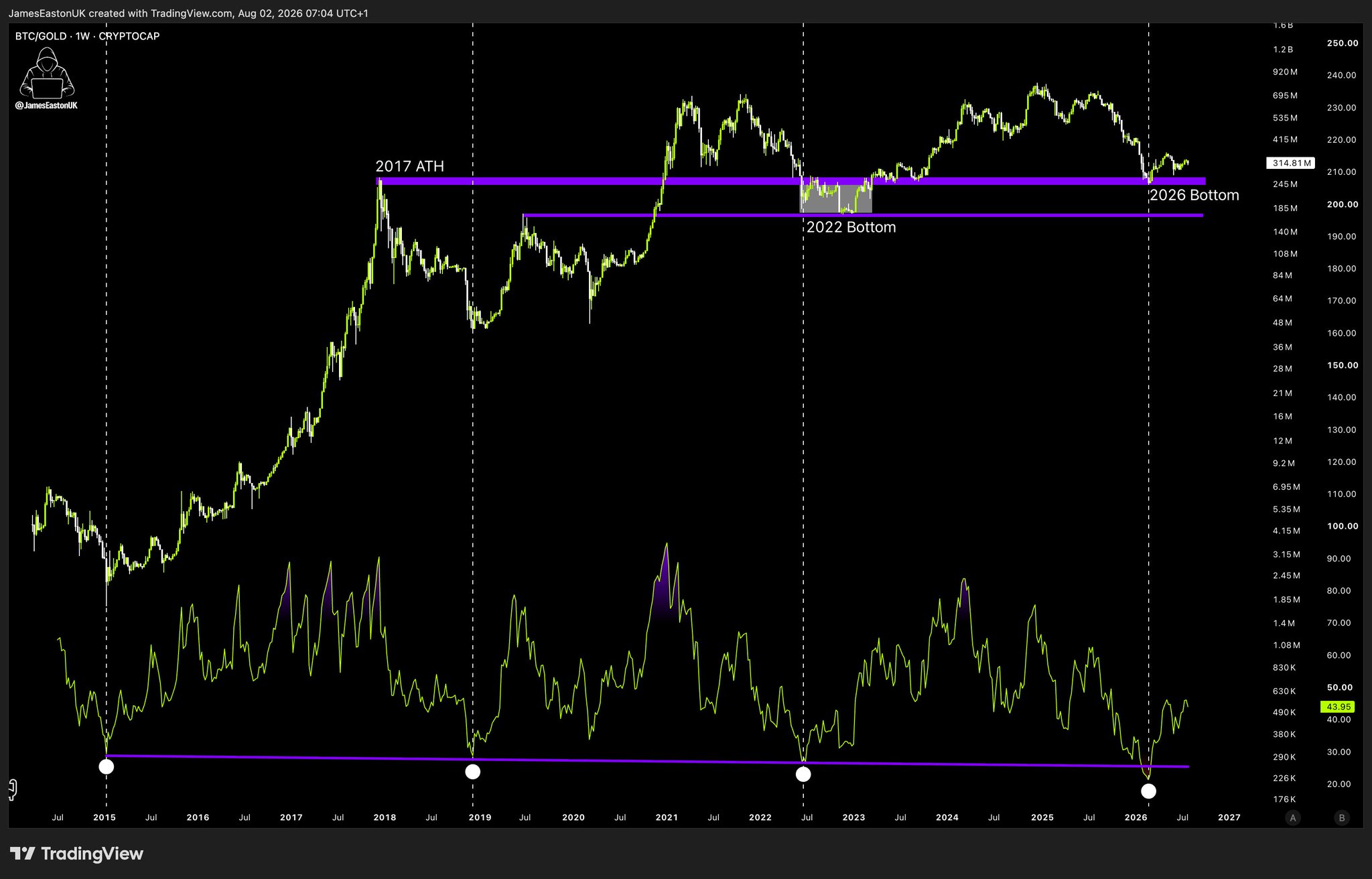This screenshot has height=879, width=1372.
Task: Click the 380 K value on the price scale
Action: 1285,735
